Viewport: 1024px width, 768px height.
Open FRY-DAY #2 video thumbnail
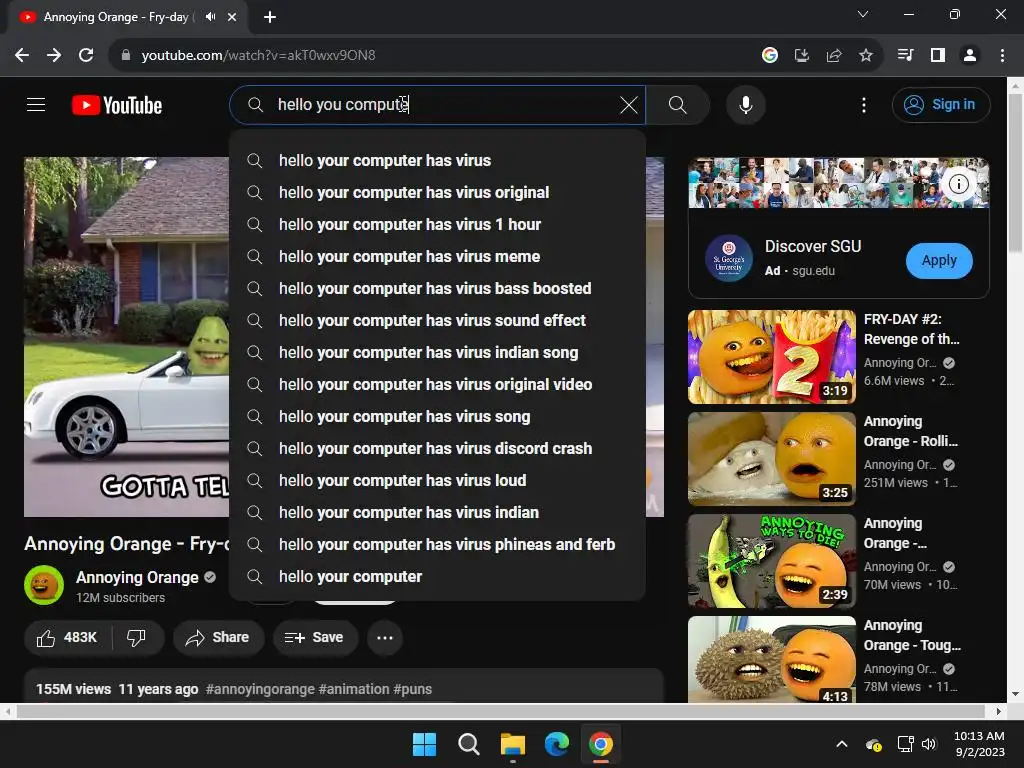[x=772, y=357]
